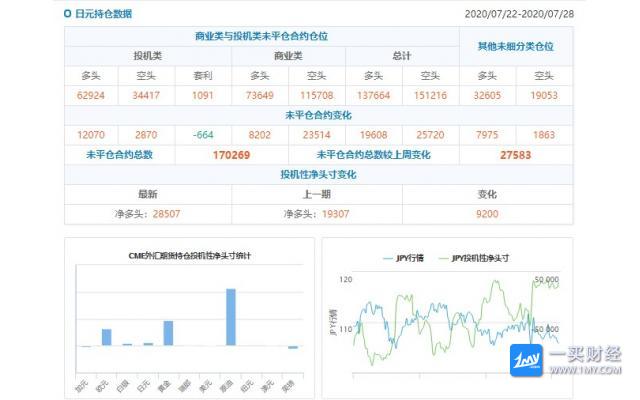Click the 上一期 column header
Screen dimensions: 640x400
point(317,194)
